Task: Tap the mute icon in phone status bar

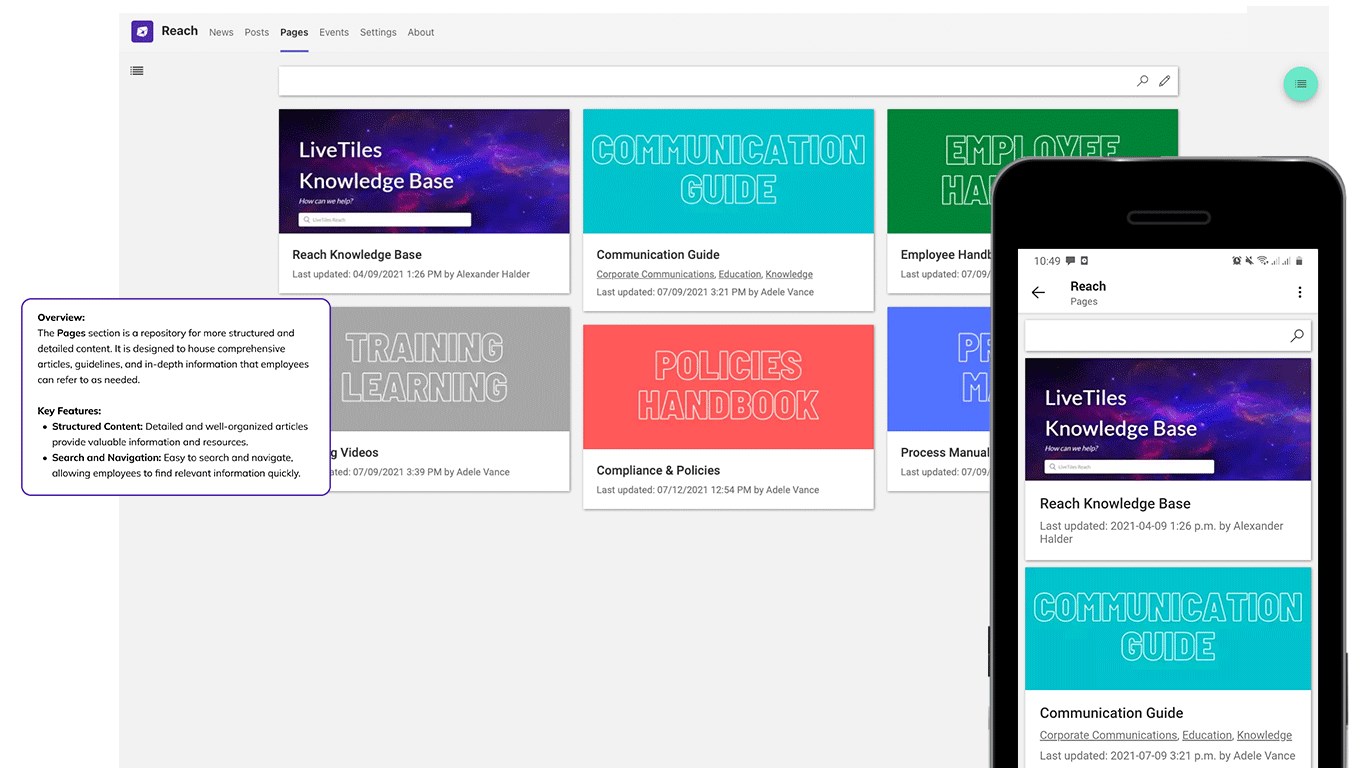Action: pyautogui.click(x=1250, y=261)
